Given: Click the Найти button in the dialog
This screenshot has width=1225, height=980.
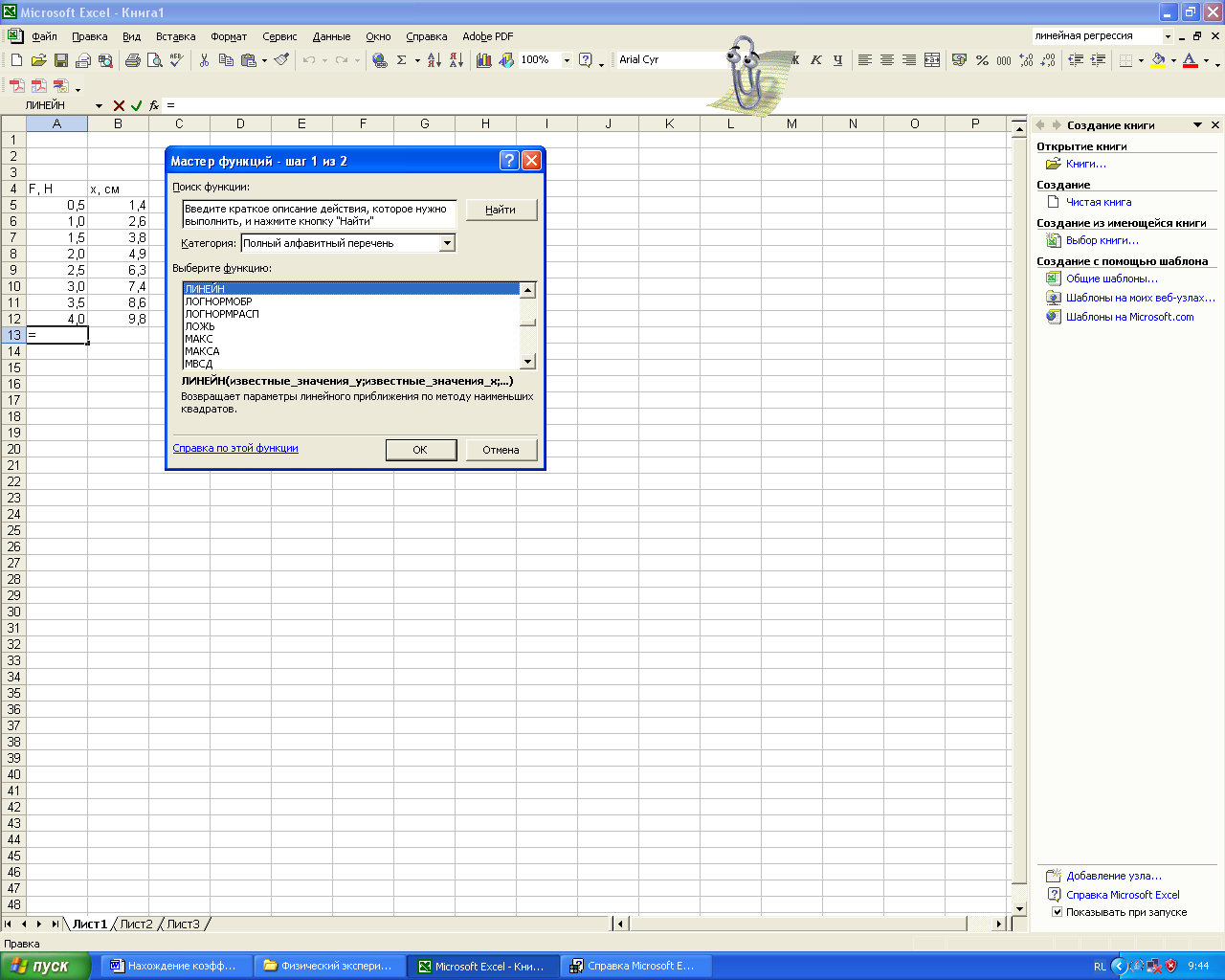Looking at the screenshot, I should click(x=501, y=210).
